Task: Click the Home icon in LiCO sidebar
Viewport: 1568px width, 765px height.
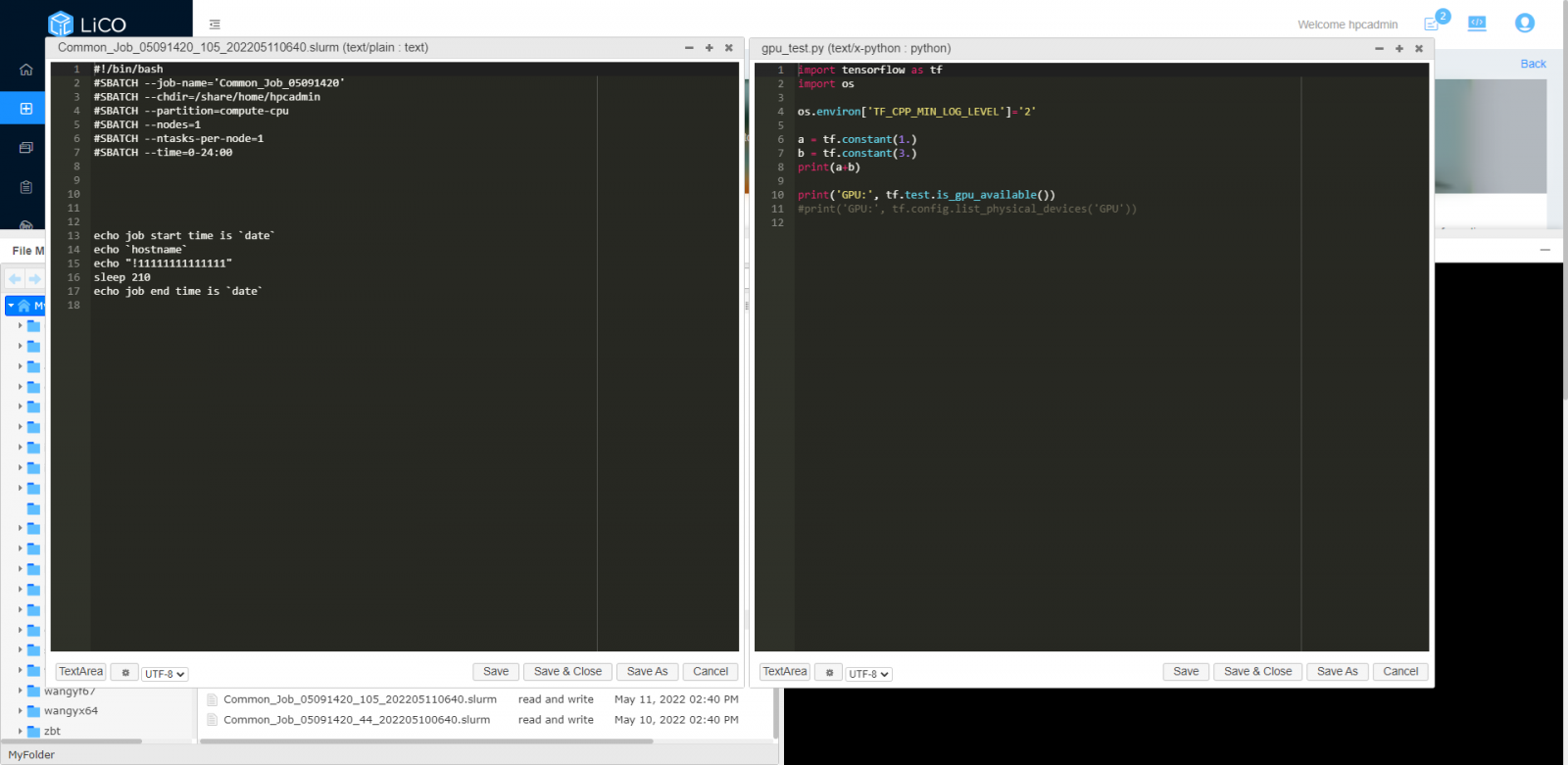Action: pos(26,70)
